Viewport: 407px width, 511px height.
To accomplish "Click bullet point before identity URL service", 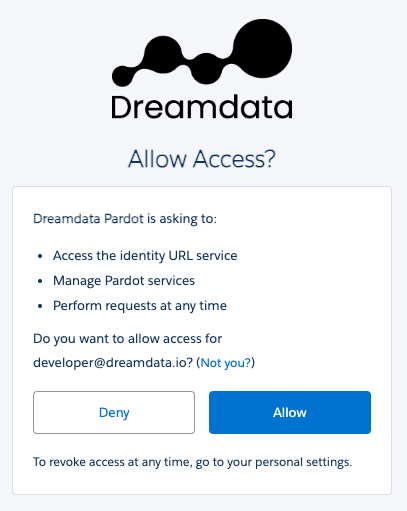I will pos(40,256).
